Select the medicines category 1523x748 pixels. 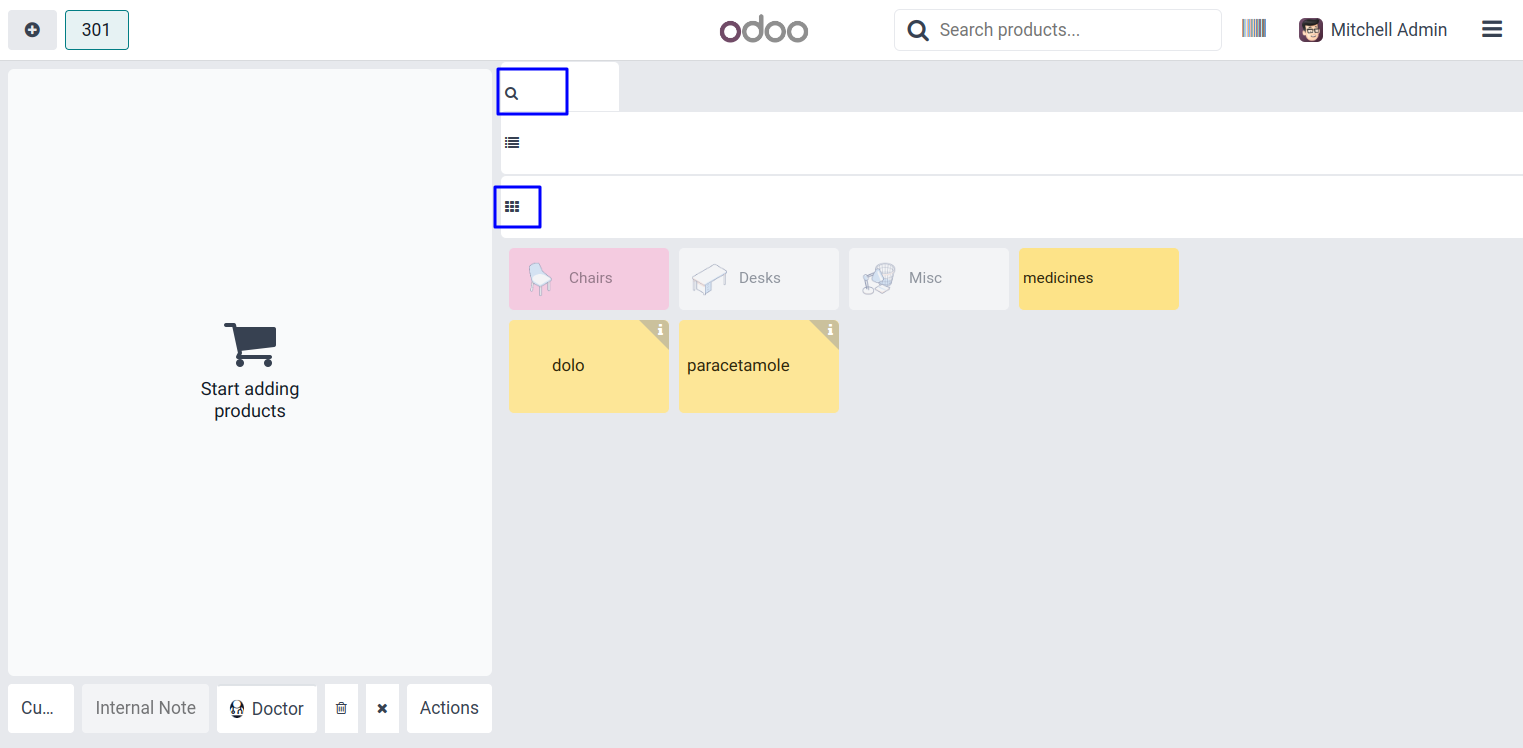1098,278
